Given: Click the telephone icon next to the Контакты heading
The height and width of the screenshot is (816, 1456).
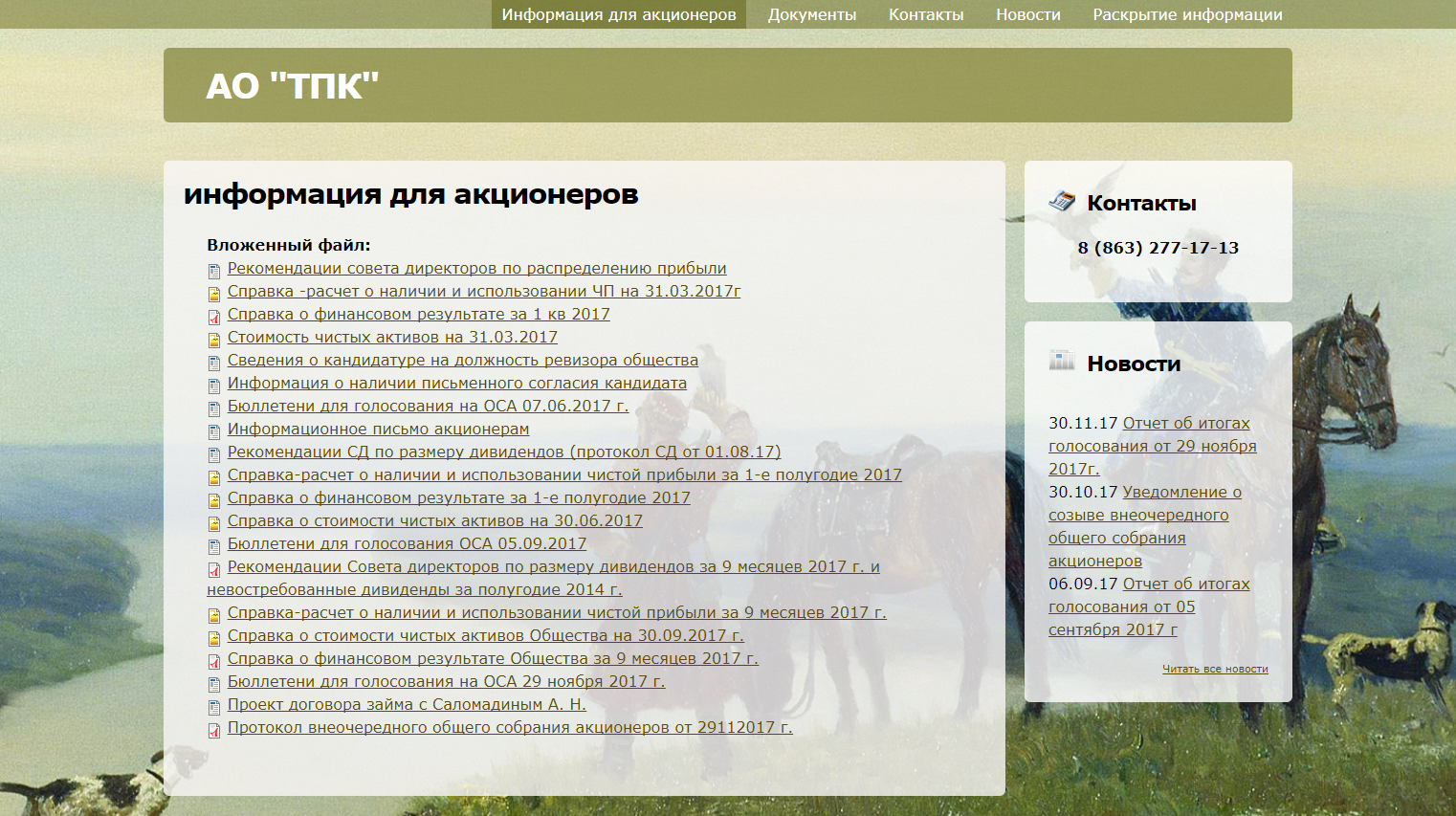Looking at the screenshot, I should [1062, 202].
